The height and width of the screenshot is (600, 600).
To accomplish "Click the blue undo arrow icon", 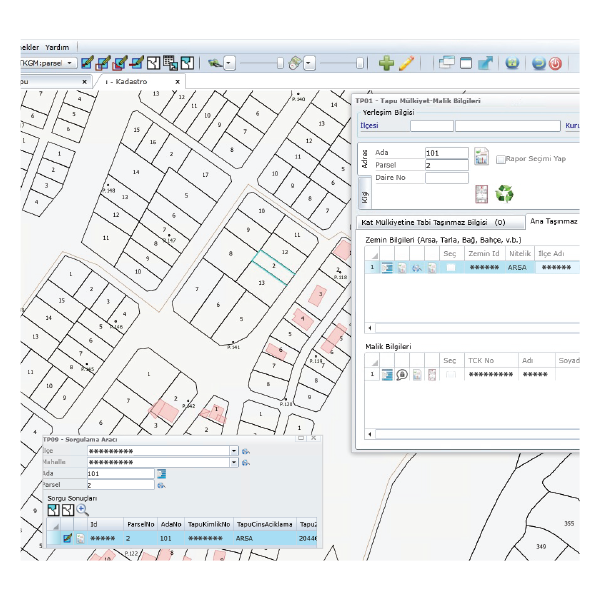I will click(x=538, y=63).
